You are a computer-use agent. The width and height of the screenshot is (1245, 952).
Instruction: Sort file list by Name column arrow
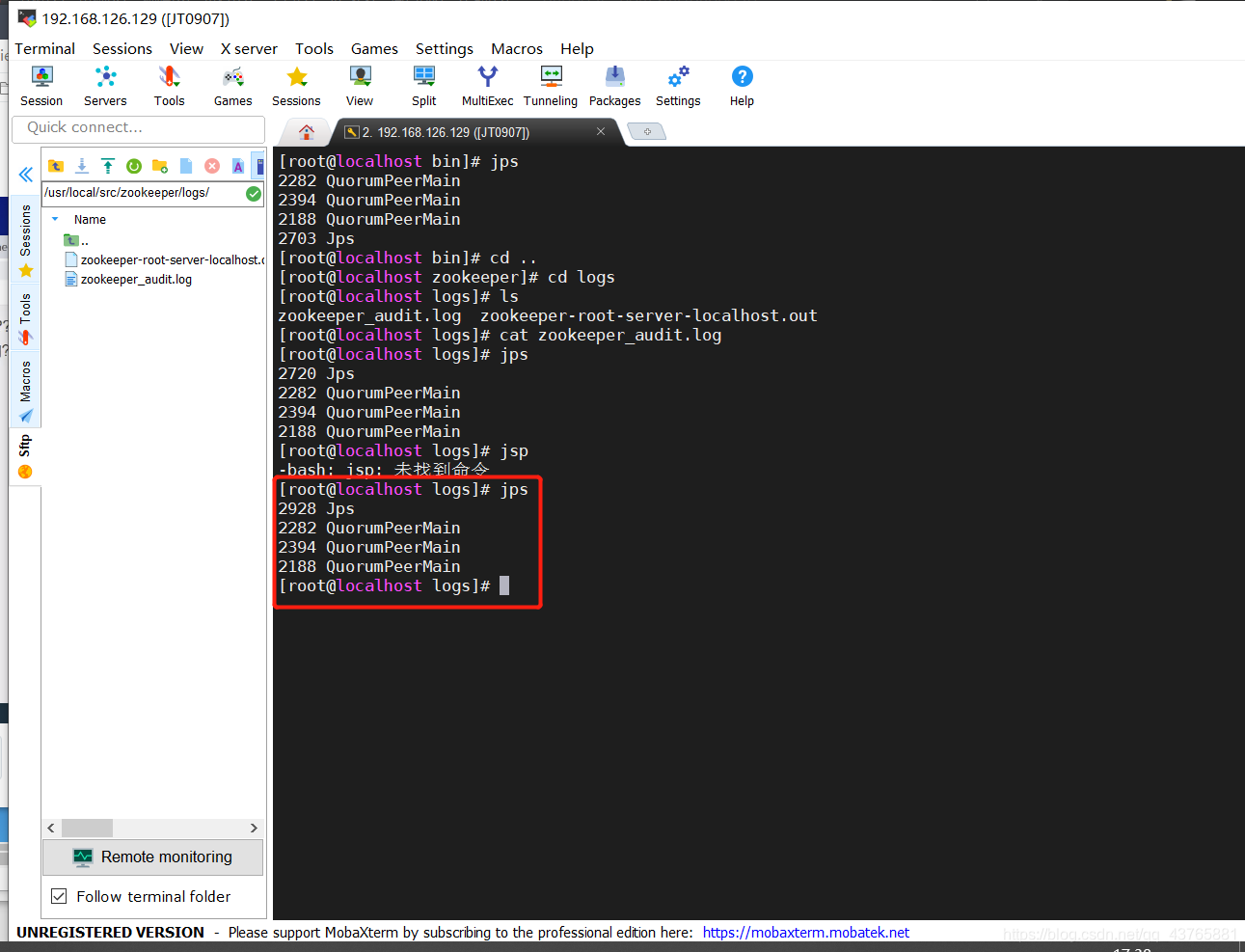(x=55, y=219)
